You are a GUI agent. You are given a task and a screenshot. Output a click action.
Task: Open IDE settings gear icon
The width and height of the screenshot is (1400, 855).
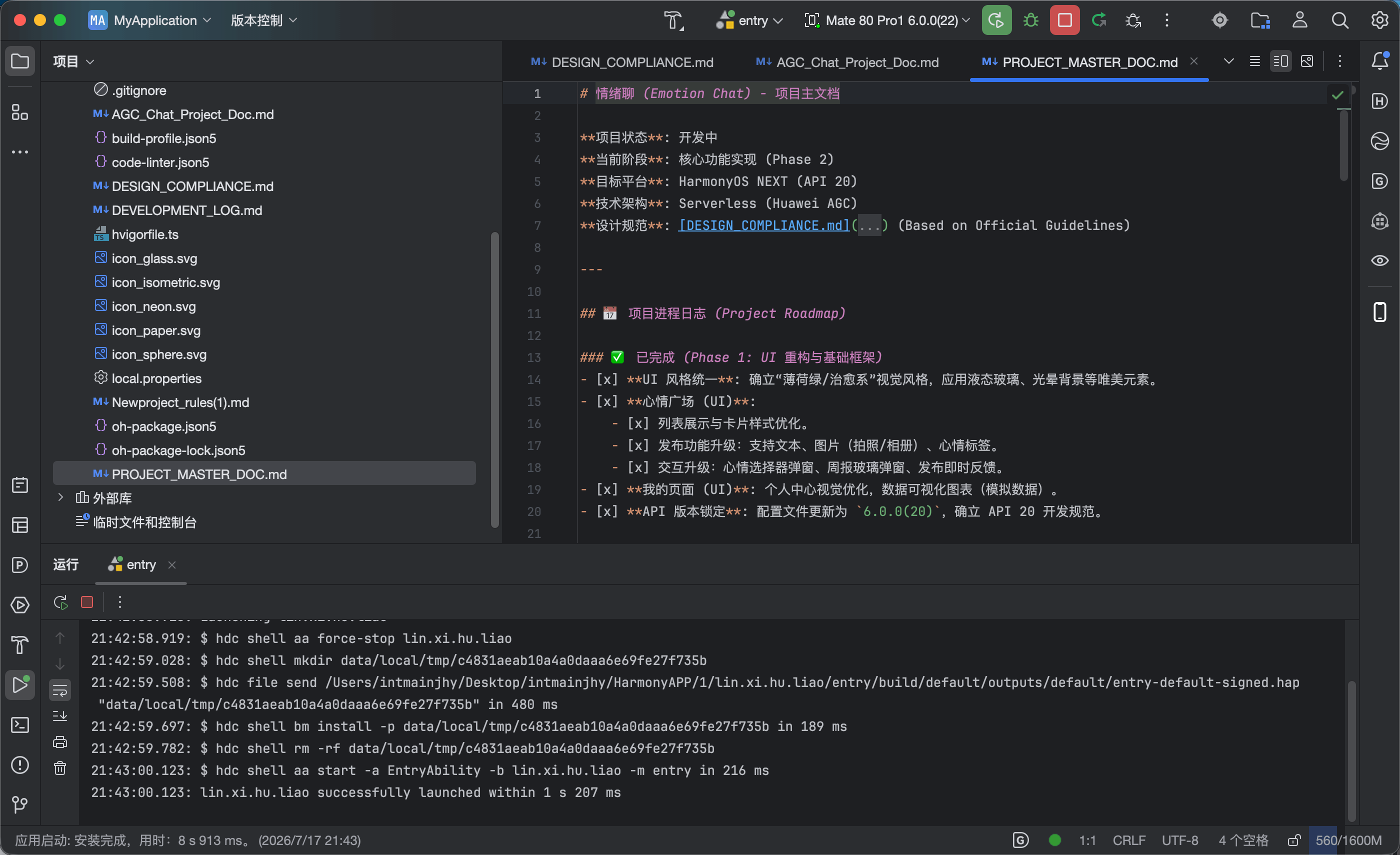coord(1379,20)
